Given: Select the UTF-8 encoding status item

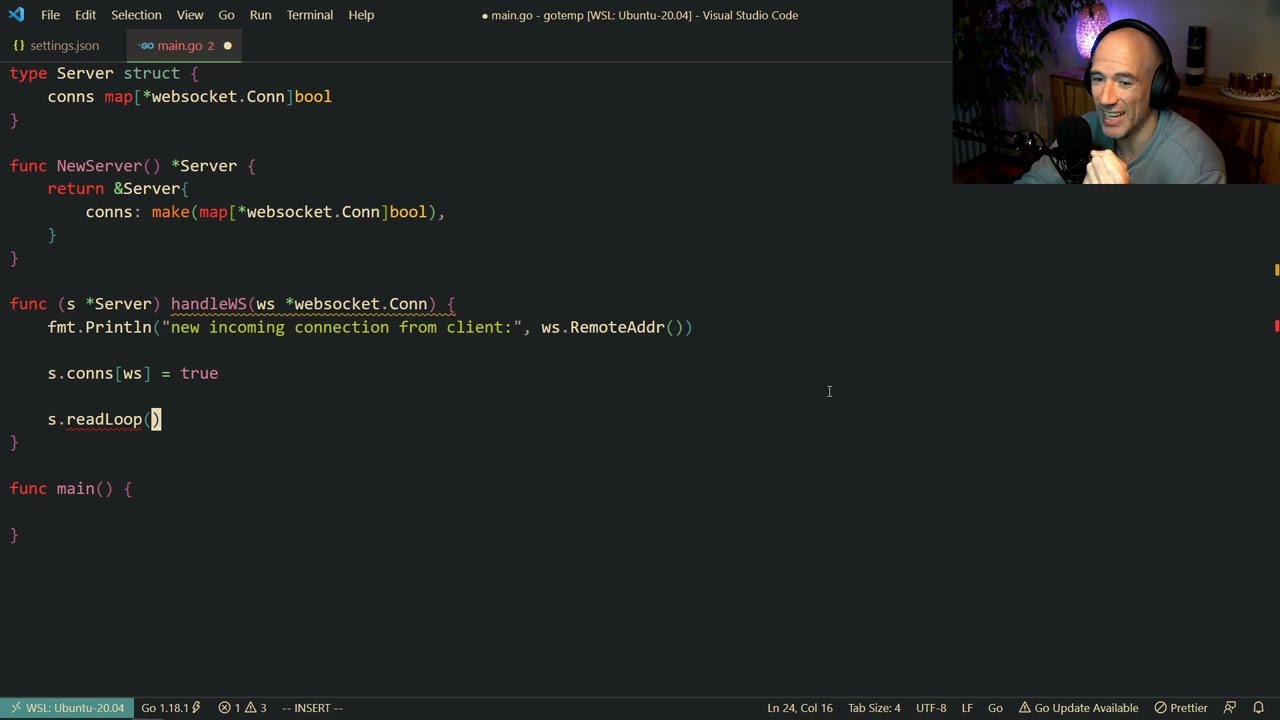Looking at the screenshot, I should pos(931,708).
